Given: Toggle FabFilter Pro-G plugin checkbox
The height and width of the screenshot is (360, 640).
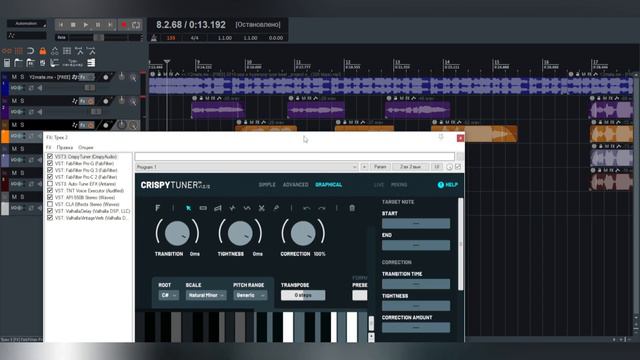Looking at the screenshot, I should click(x=50, y=163).
